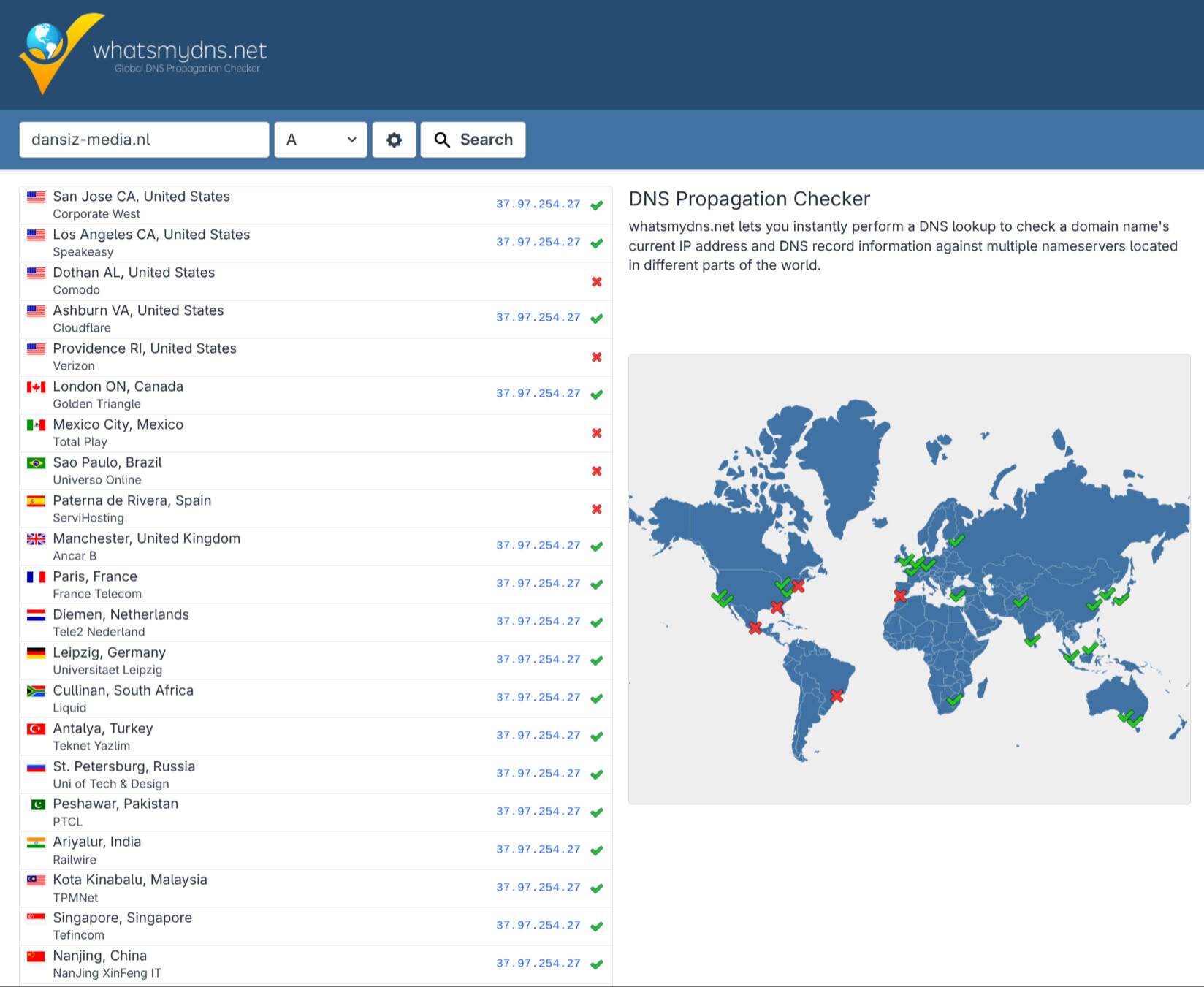Open the settings gear button
Viewport: 1204px width, 987px height.
(394, 140)
